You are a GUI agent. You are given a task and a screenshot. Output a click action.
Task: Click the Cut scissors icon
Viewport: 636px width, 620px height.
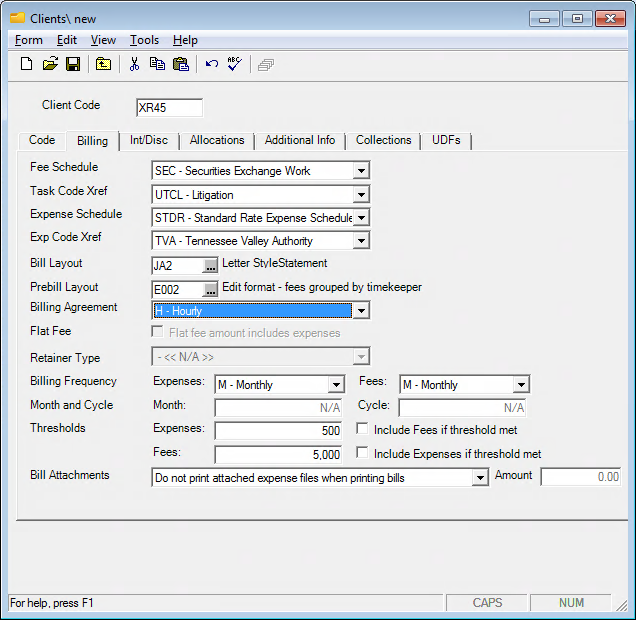pyautogui.click(x=134, y=64)
